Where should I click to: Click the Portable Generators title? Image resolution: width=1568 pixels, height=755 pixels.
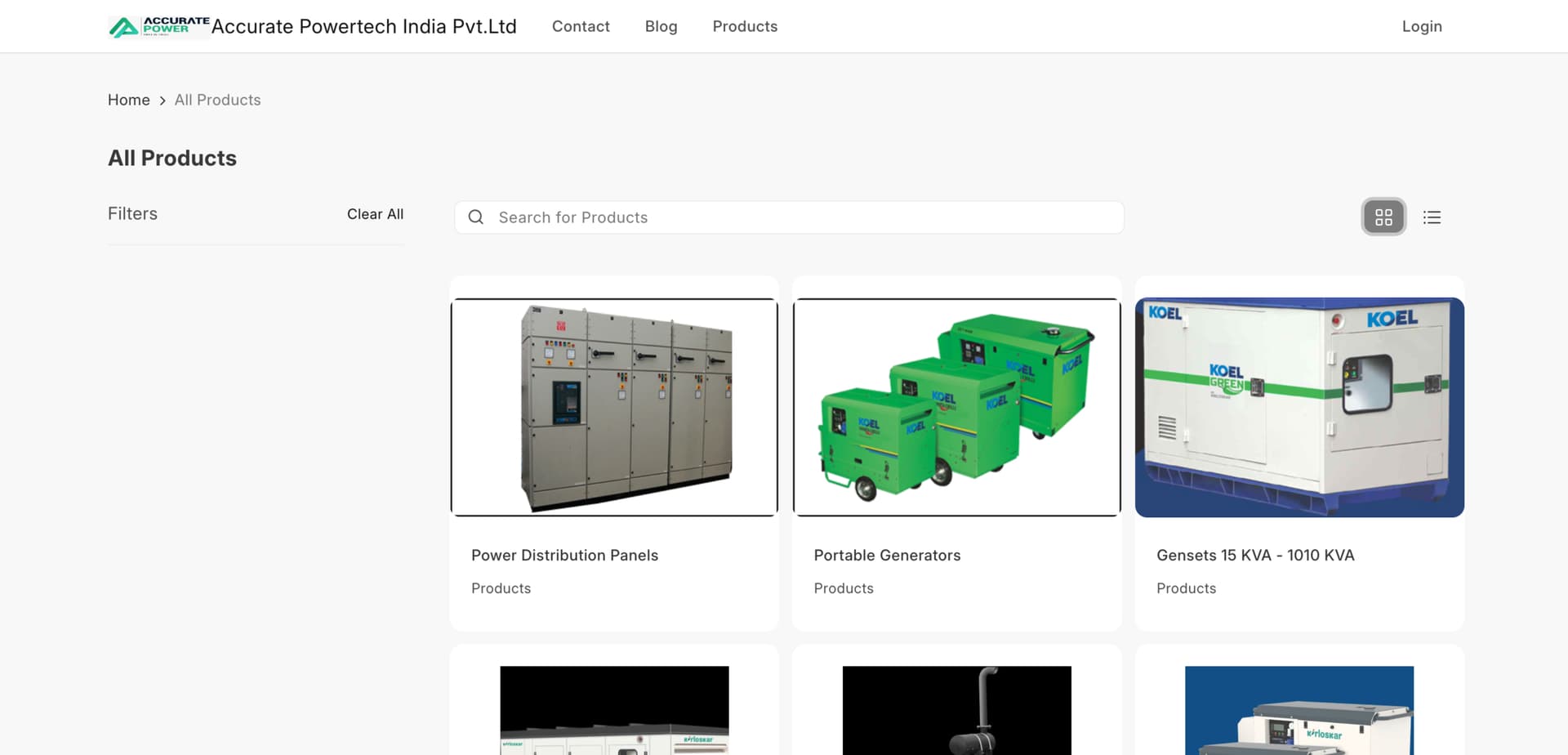[887, 555]
